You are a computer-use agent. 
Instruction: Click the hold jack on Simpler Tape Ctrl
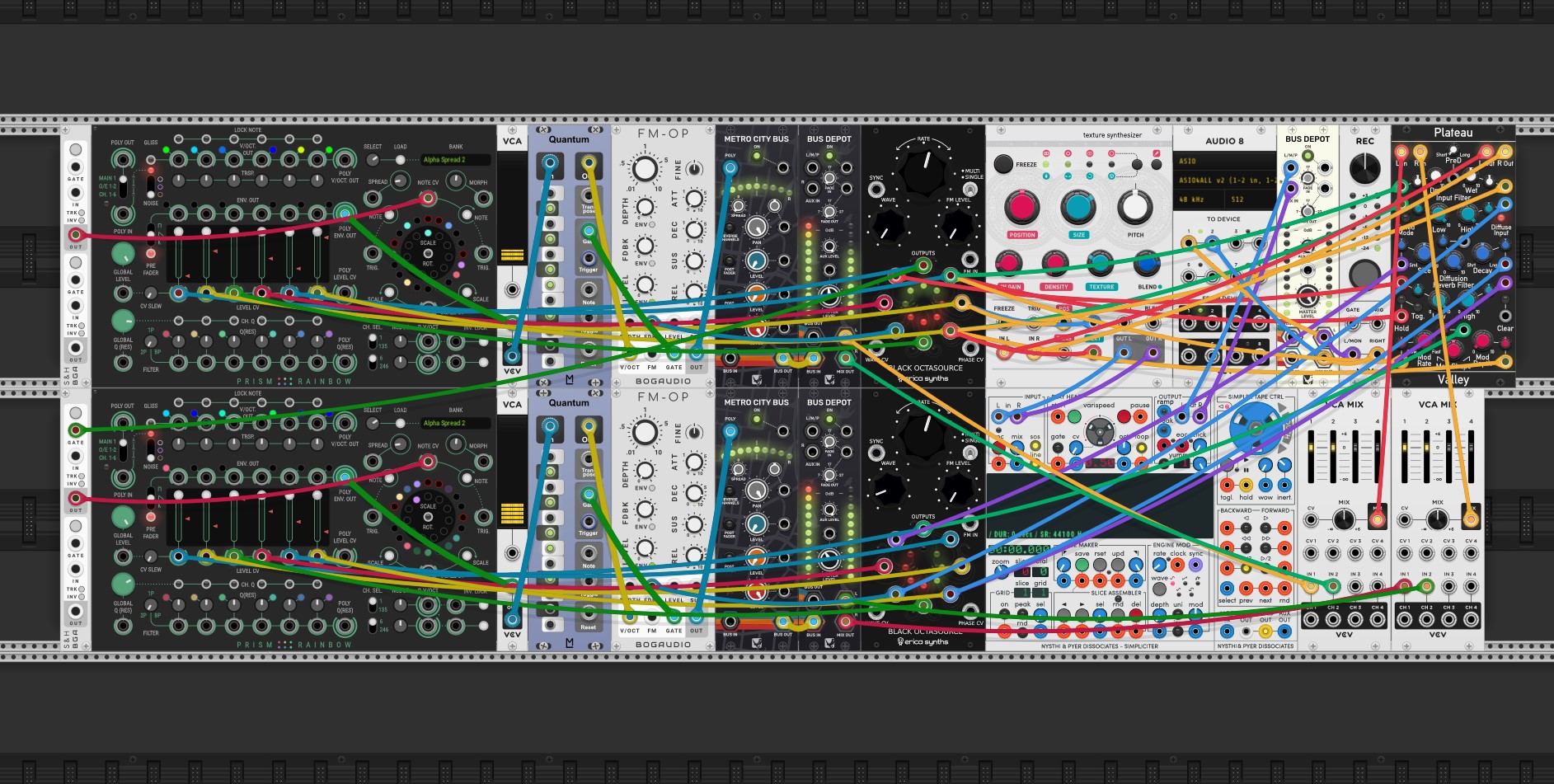coord(1246,485)
